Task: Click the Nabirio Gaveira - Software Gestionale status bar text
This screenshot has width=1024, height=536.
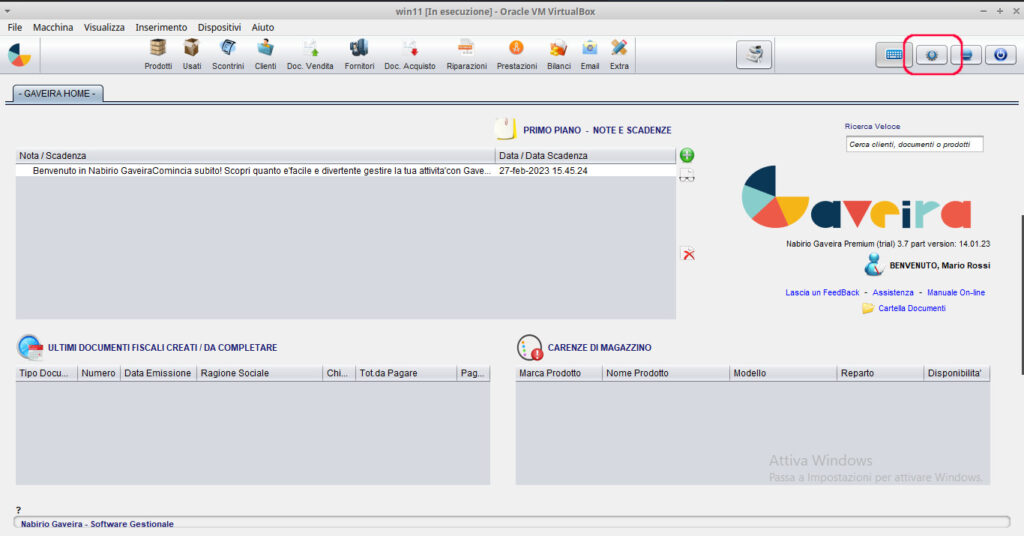Action: coord(97,524)
